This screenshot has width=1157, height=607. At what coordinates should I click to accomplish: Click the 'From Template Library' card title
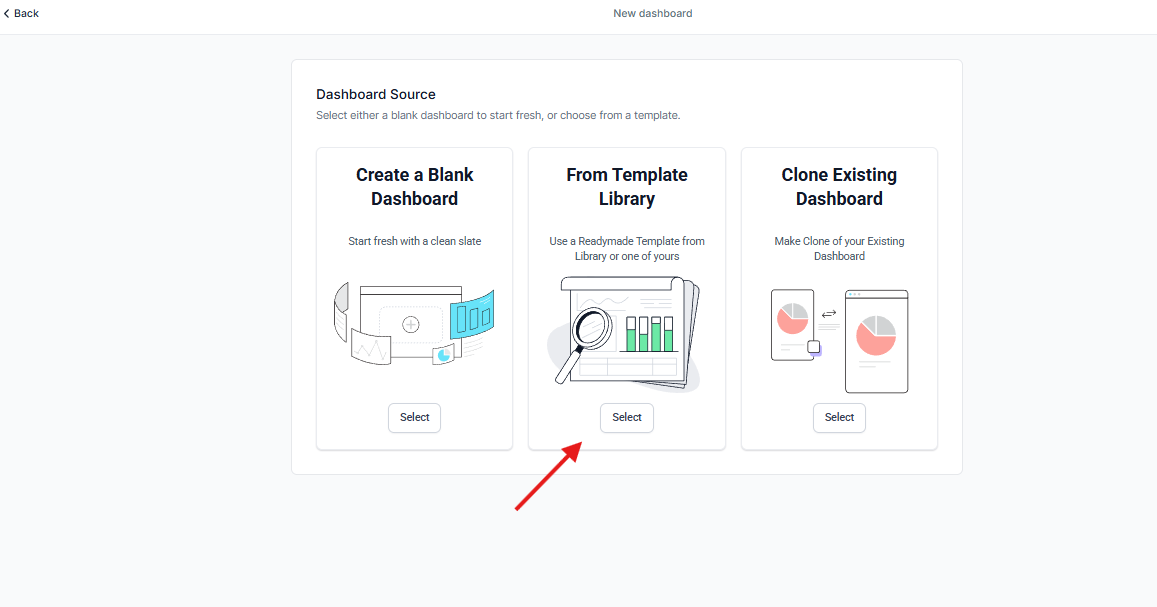click(627, 187)
